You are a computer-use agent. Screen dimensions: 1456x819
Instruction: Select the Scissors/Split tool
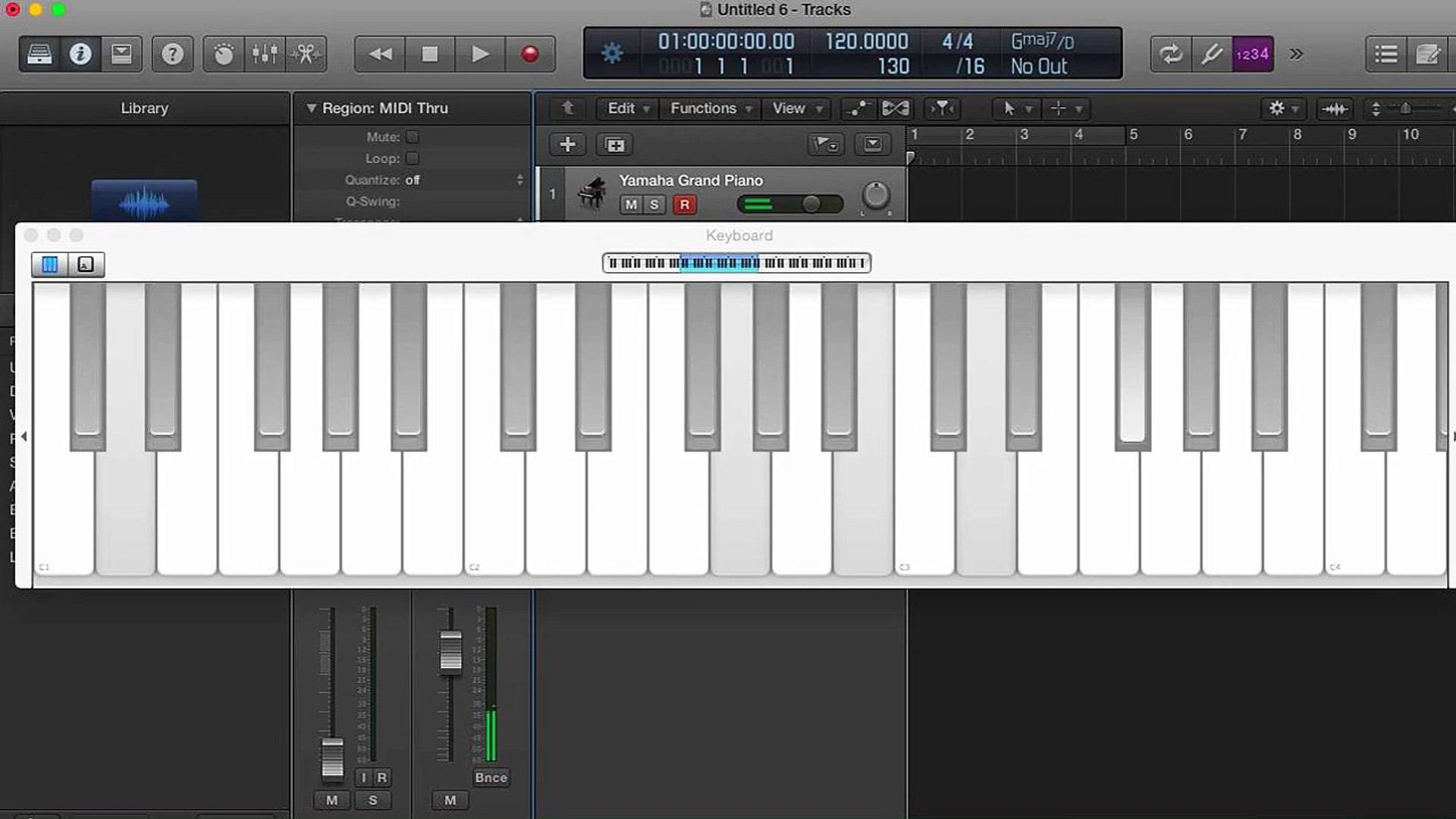pos(306,54)
